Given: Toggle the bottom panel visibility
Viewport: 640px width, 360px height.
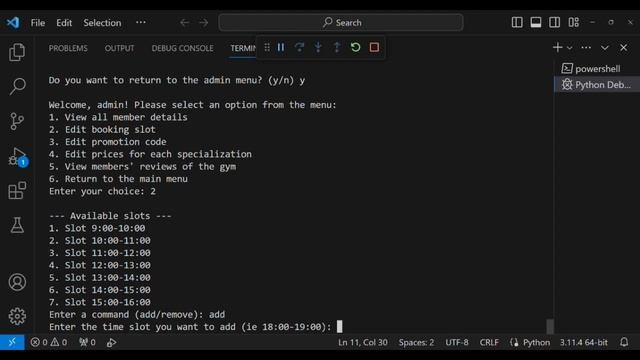Looking at the screenshot, I should click(536, 22).
